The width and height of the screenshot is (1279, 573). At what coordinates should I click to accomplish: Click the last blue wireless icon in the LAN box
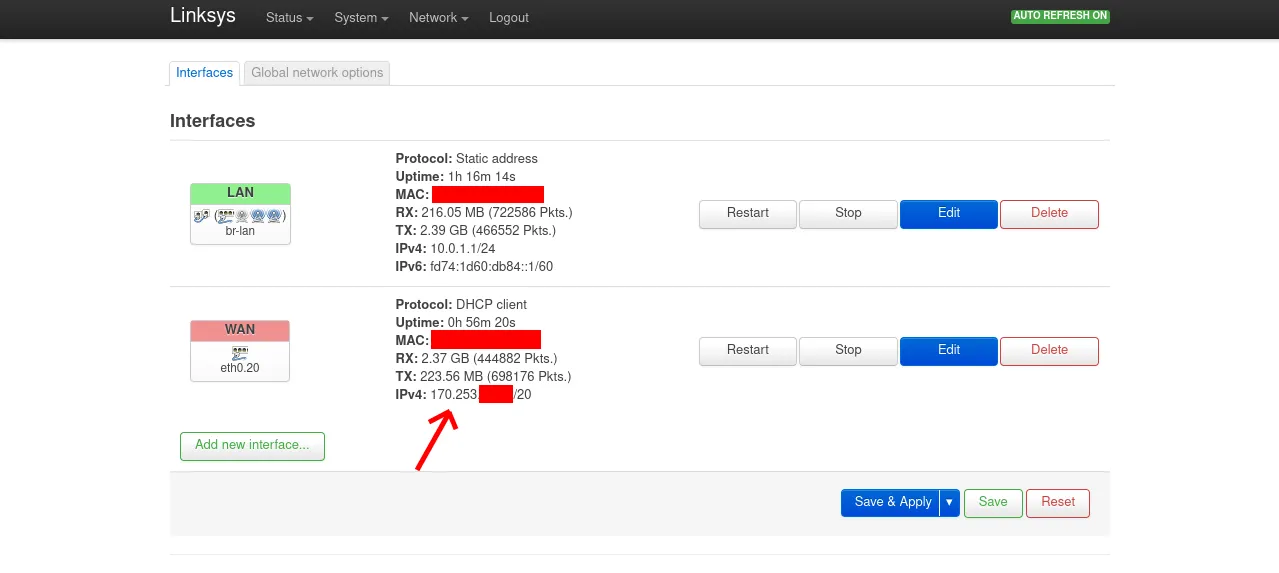[x=274, y=216]
